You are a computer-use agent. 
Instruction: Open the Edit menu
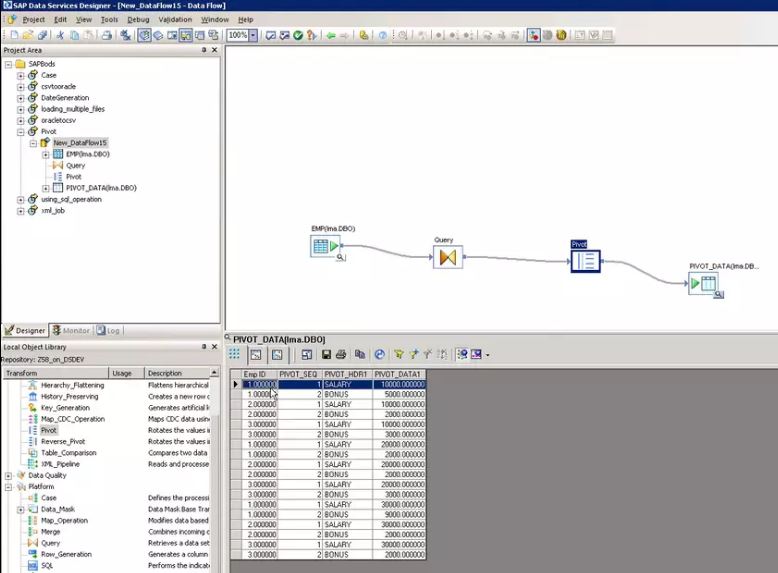click(61, 19)
